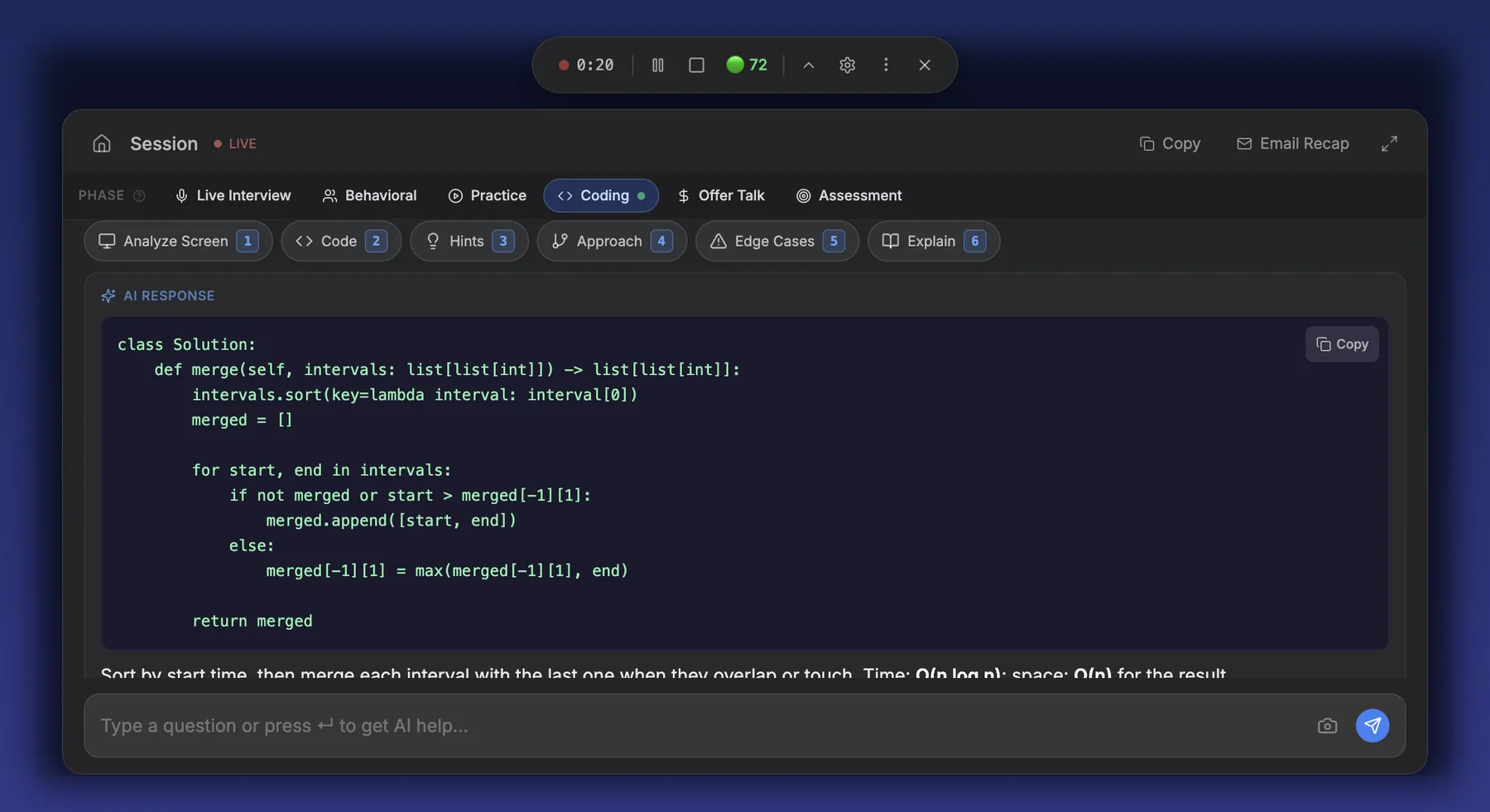Switch to the Assessment phase

pos(849,196)
